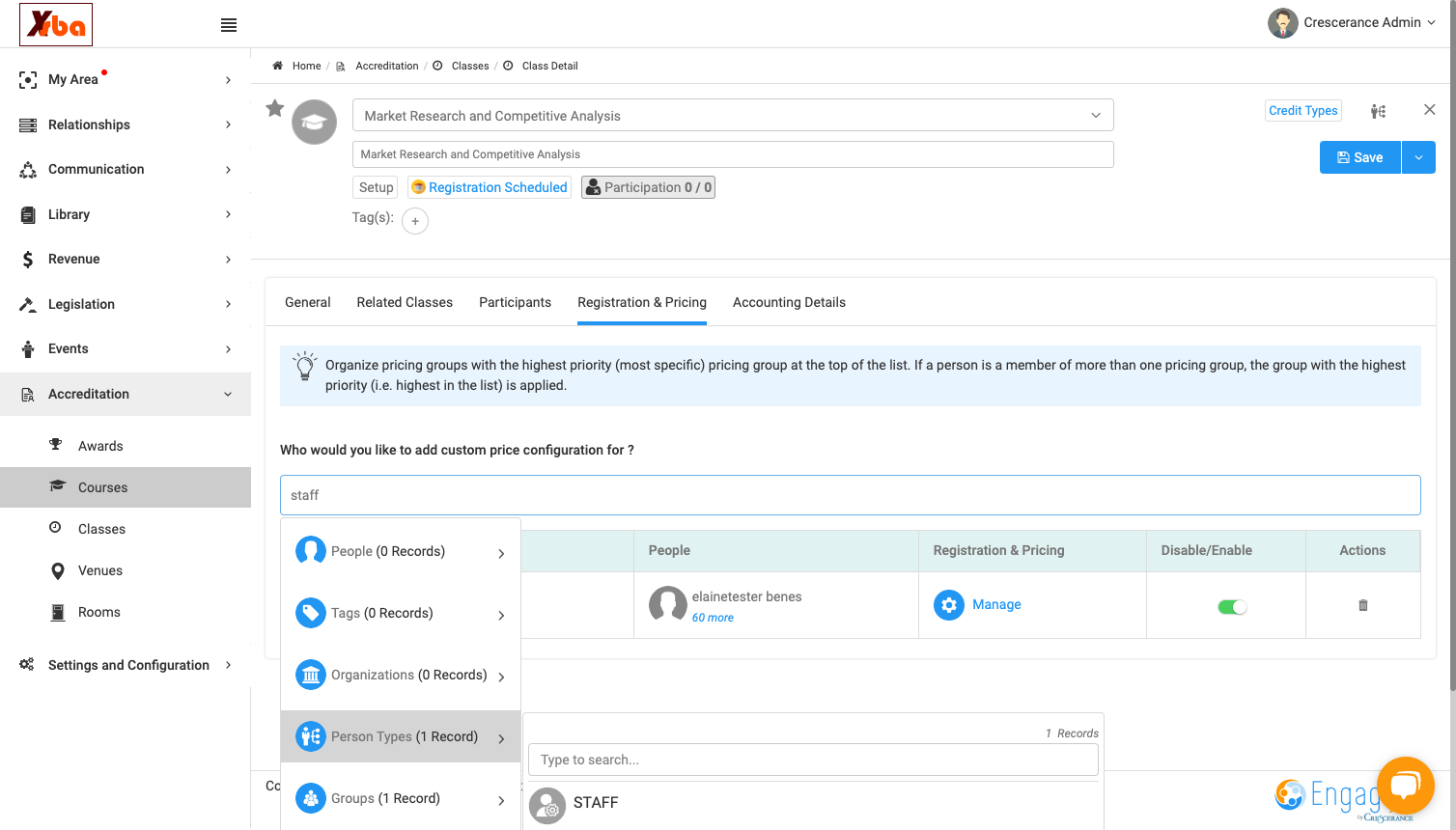Viewport: 1456px width, 830px height.
Task: Open the Save options dropdown arrow
Action: coord(1418,157)
